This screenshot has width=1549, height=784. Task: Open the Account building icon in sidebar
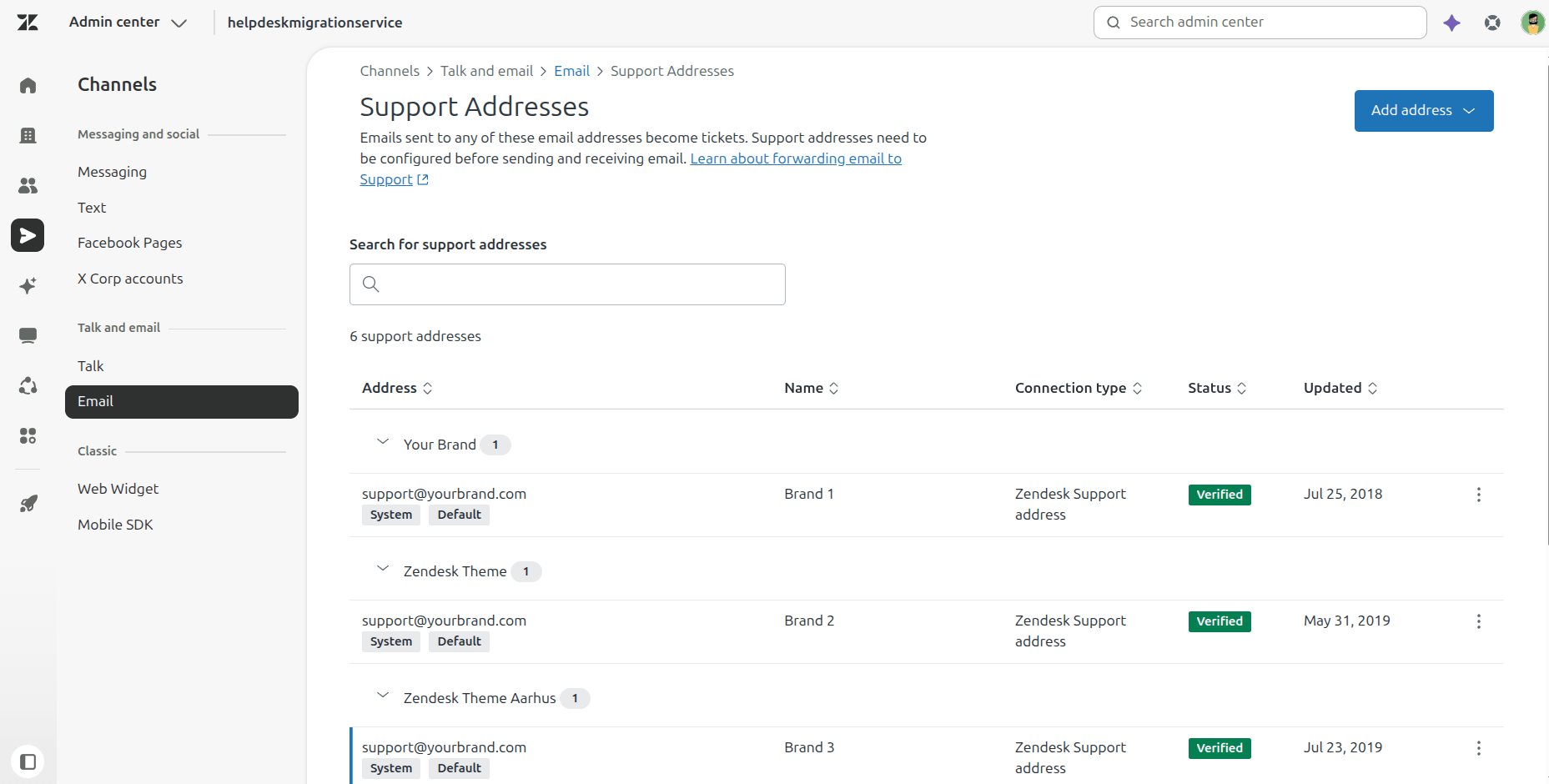click(x=28, y=135)
